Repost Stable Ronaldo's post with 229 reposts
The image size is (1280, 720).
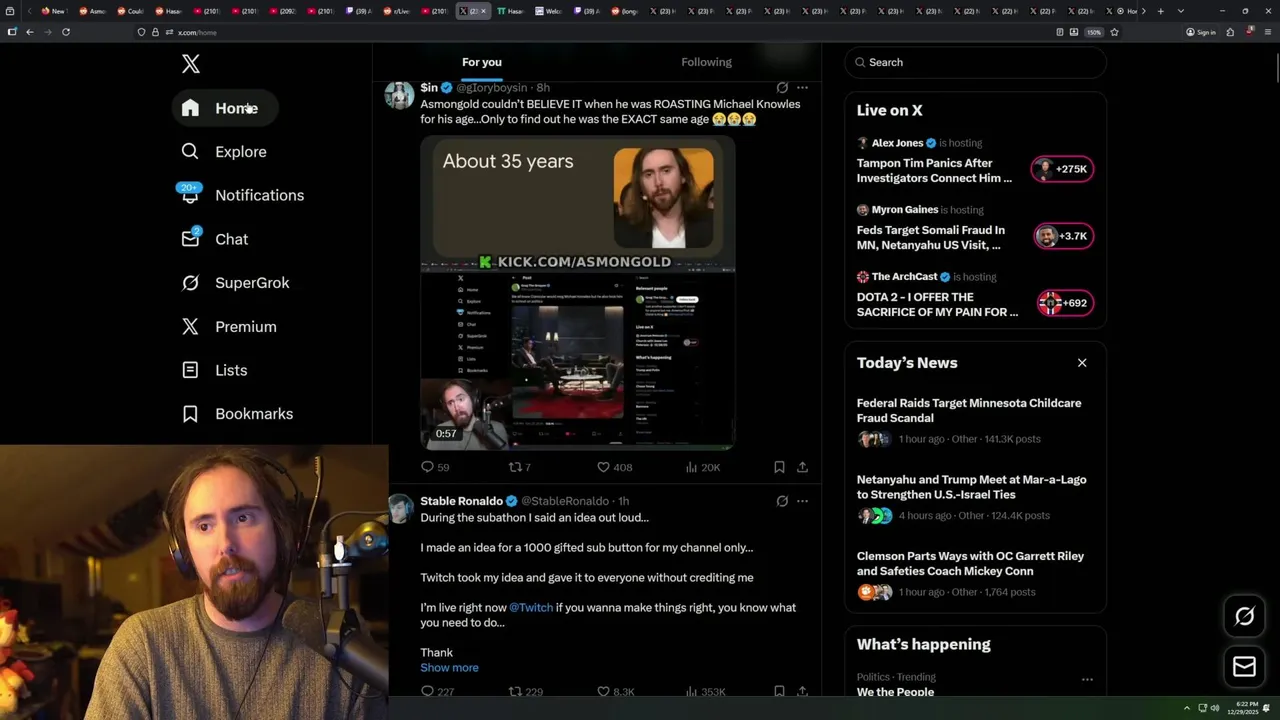pos(526,691)
